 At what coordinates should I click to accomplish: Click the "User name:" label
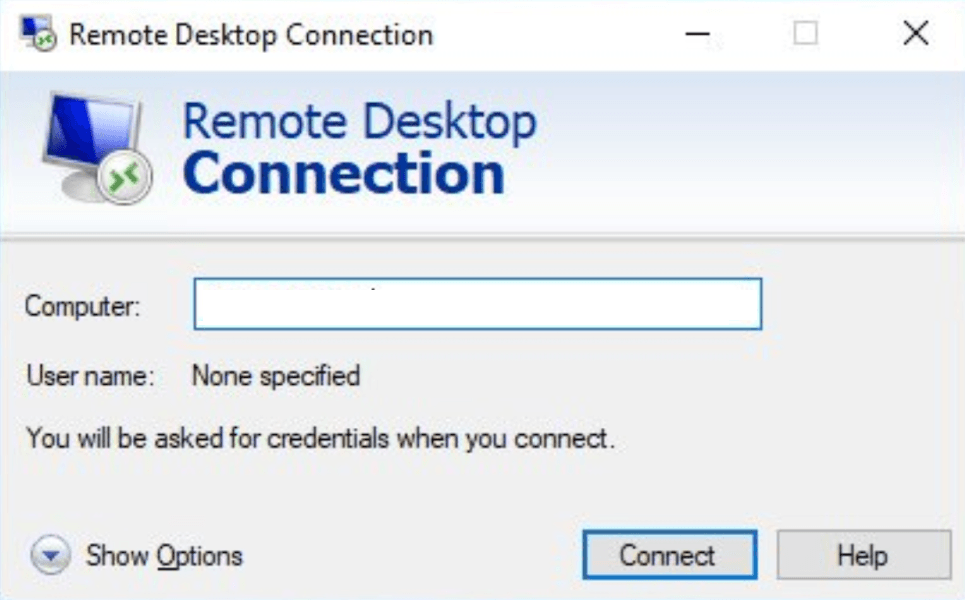[90, 377]
